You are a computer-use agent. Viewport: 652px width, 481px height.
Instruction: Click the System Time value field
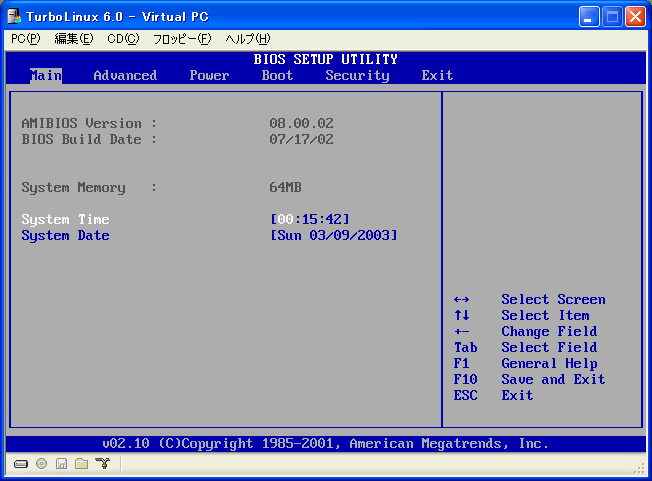[x=310, y=219]
